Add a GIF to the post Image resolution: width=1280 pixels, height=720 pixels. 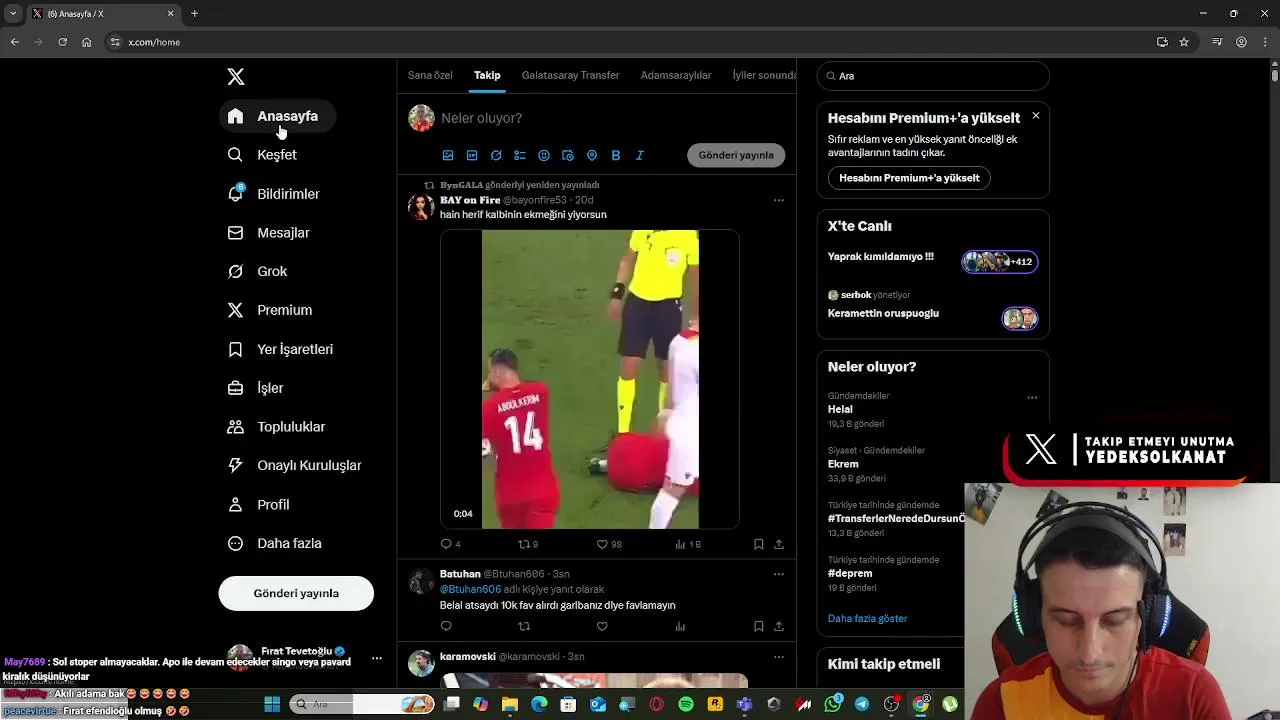pyautogui.click(x=472, y=155)
